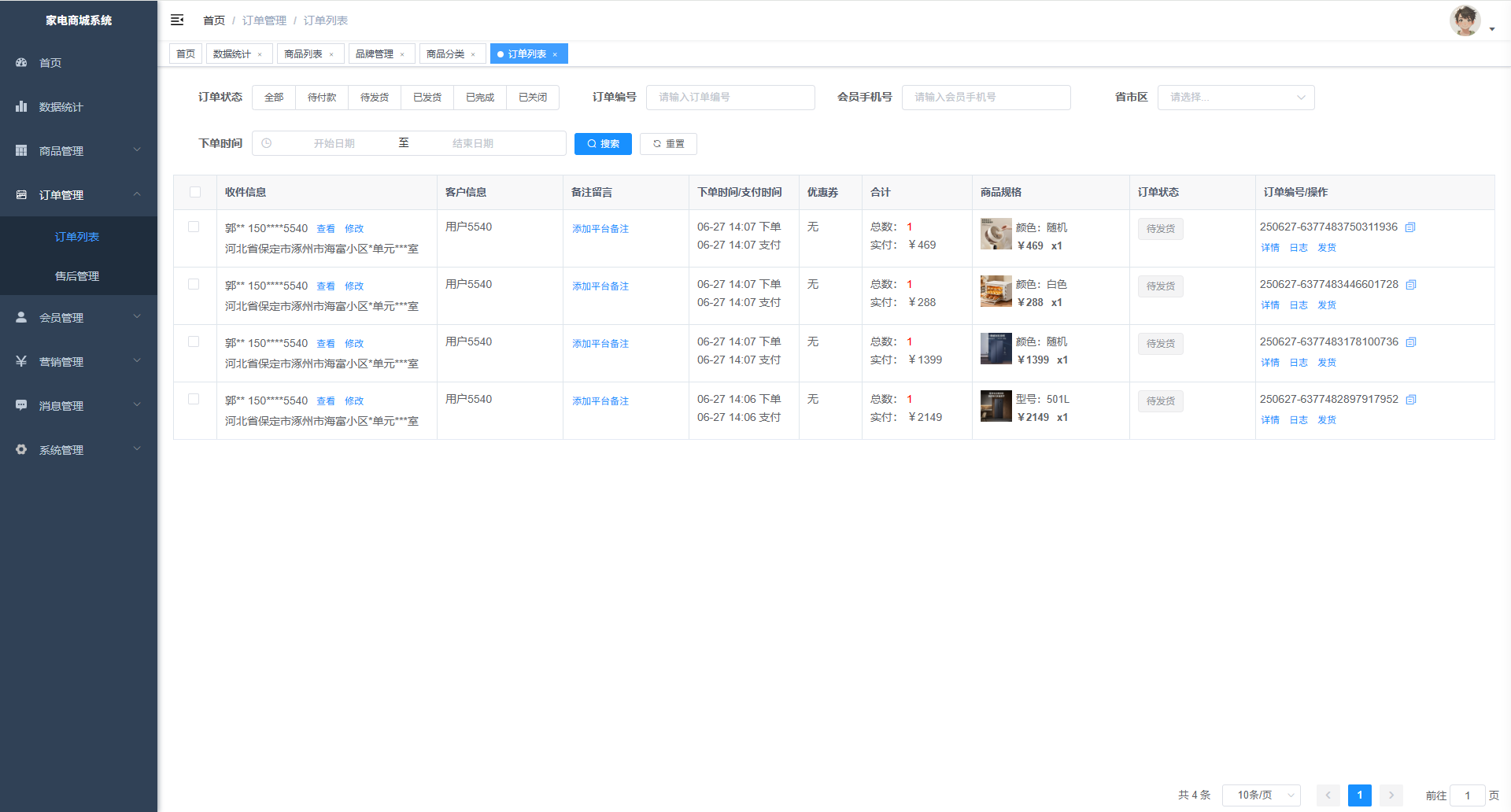Click the 订单编号 input field
The width and height of the screenshot is (1511, 812).
tap(730, 98)
